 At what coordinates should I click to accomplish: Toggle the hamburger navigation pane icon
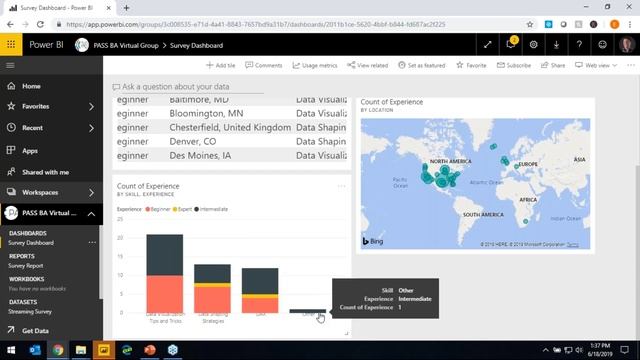point(11,65)
